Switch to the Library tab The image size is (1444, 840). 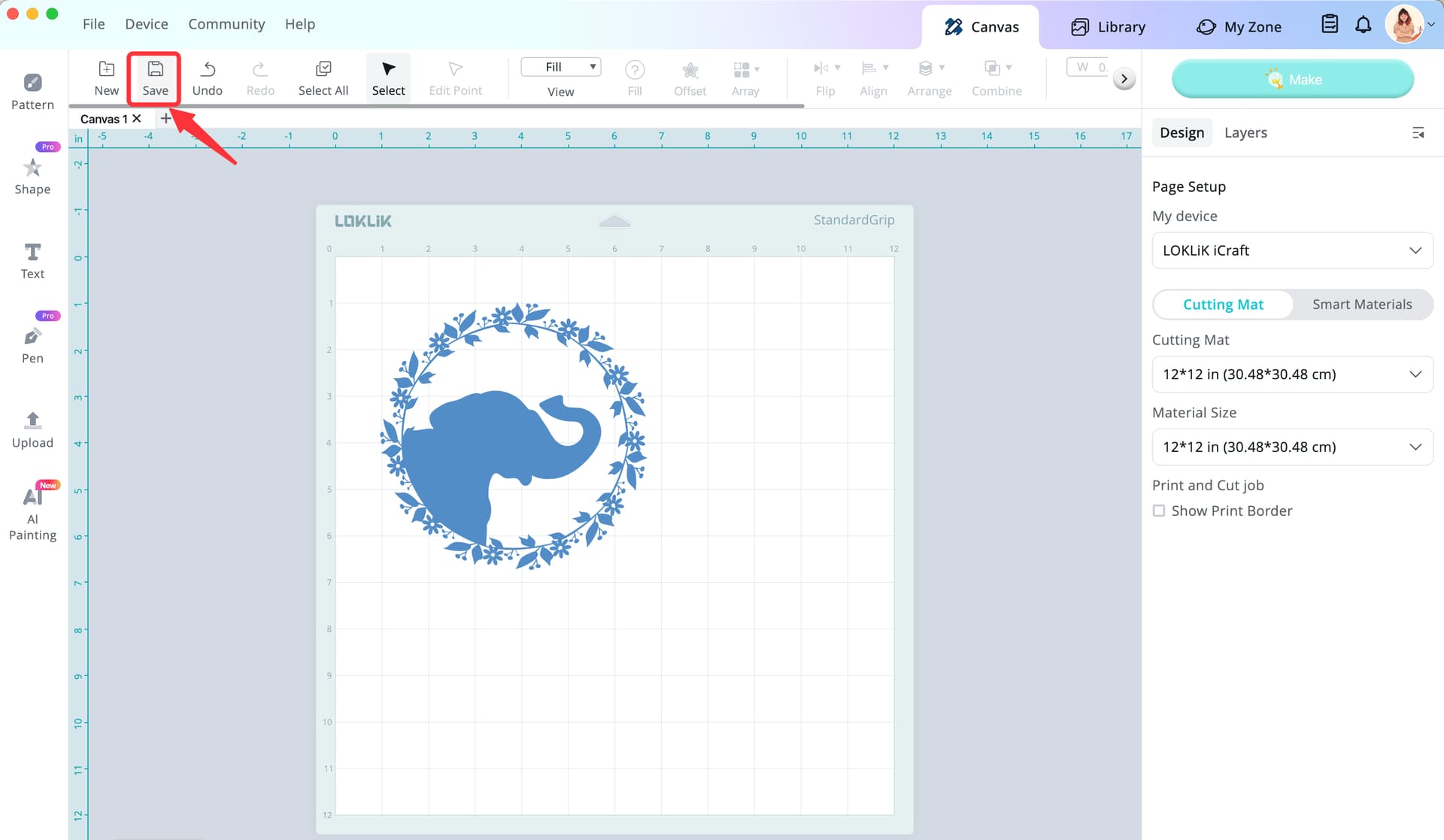(1109, 26)
